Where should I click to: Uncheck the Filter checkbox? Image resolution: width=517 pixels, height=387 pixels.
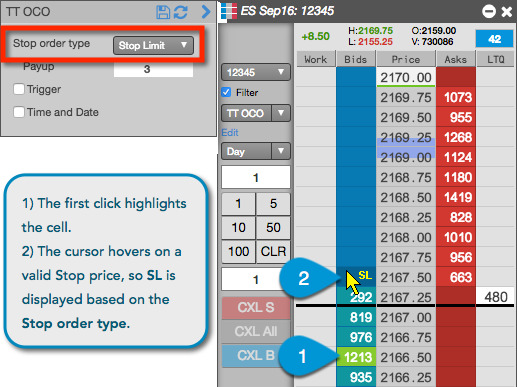(226, 92)
